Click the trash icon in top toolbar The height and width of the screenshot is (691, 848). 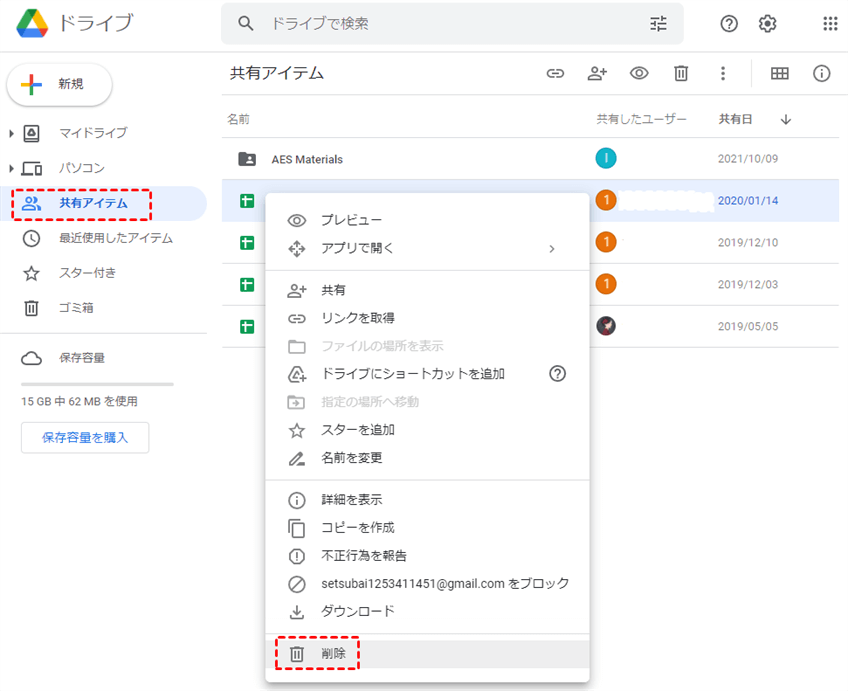click(681, 73)
